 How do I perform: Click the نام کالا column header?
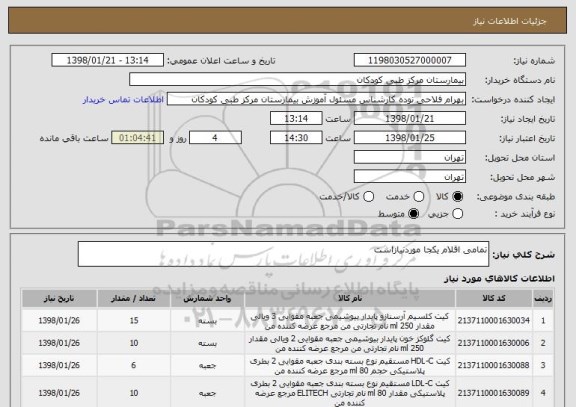350,298
